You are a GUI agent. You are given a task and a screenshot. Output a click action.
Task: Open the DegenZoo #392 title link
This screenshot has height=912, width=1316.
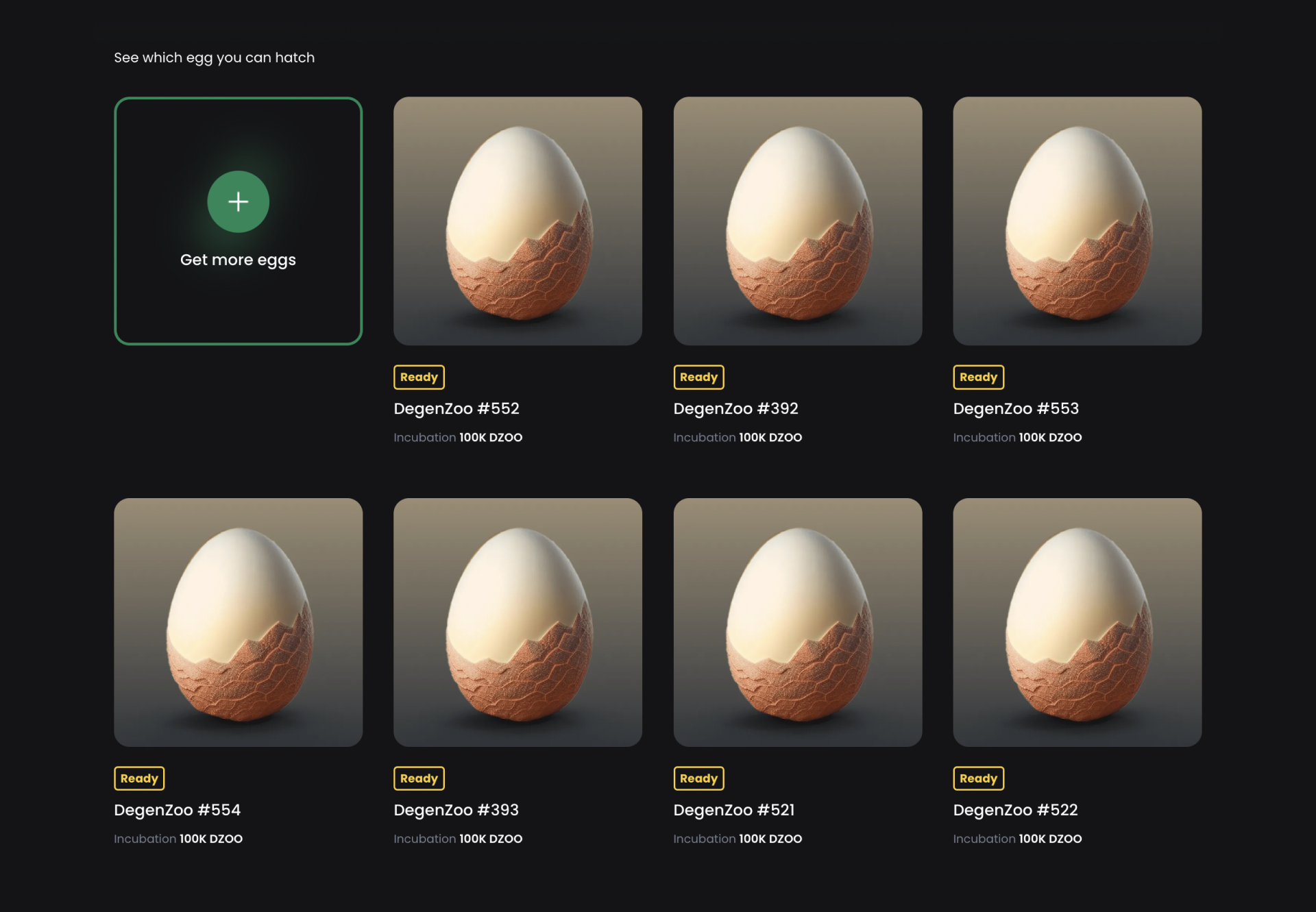pyautogui.click(x=735, y=408)
